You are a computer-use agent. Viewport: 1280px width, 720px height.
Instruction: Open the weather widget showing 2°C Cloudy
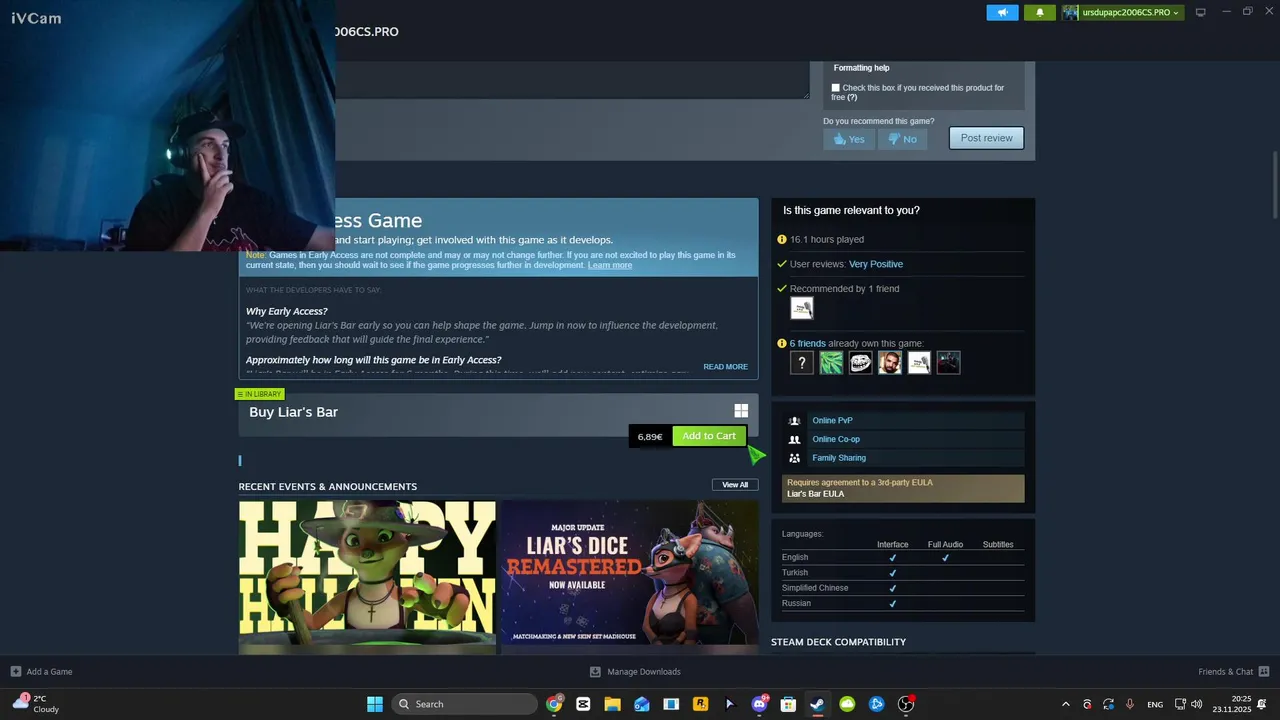point(37,704)
